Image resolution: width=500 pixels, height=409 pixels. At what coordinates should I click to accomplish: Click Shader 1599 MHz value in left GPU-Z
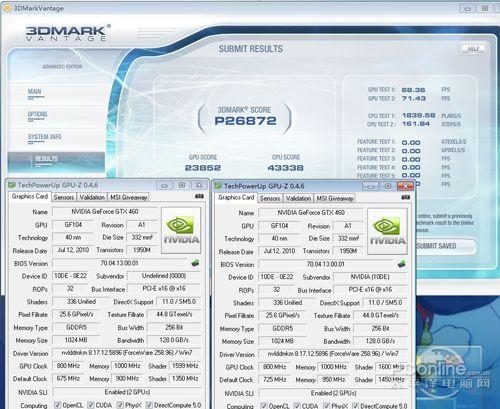[185, 366]
